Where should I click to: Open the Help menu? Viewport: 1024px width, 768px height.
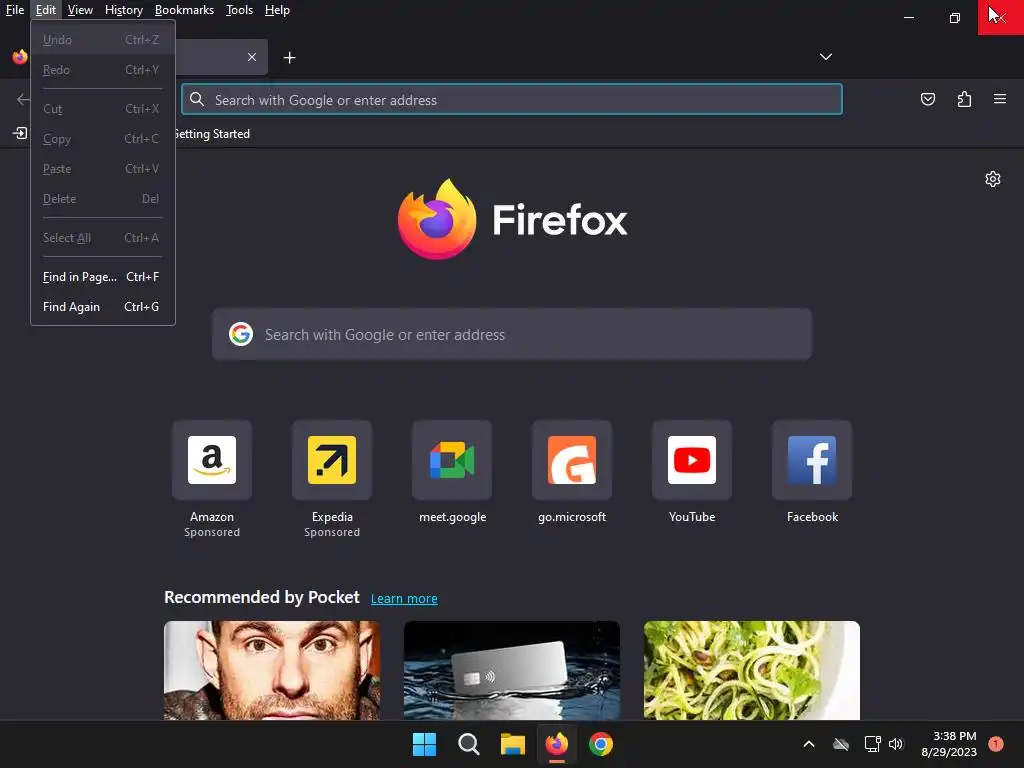coord(277,10)
